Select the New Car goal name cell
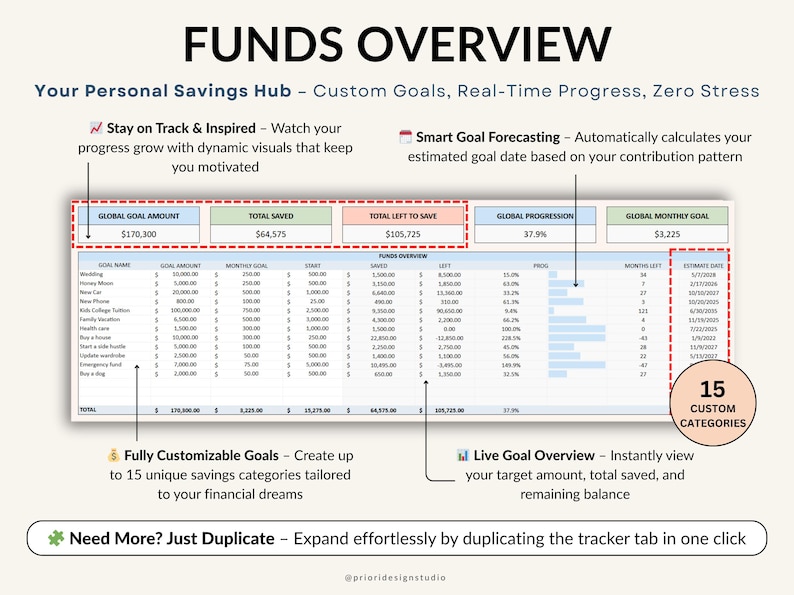Screen dimensions: 794x595 91,292
